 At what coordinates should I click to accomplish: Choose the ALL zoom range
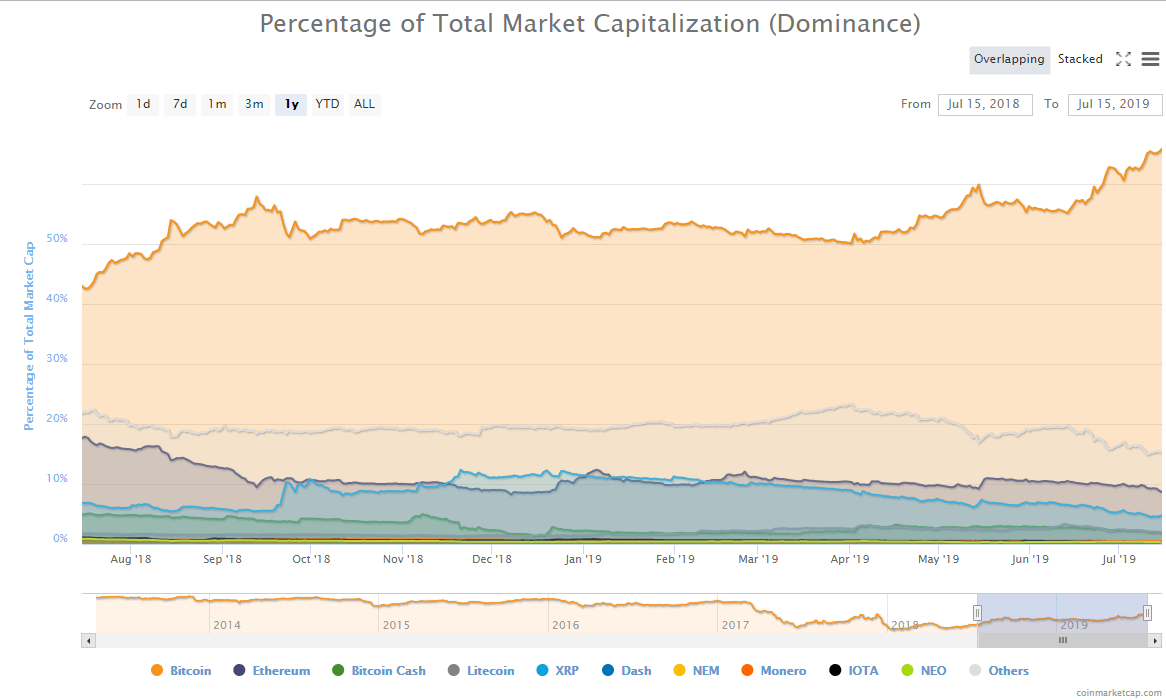[365, 104]
